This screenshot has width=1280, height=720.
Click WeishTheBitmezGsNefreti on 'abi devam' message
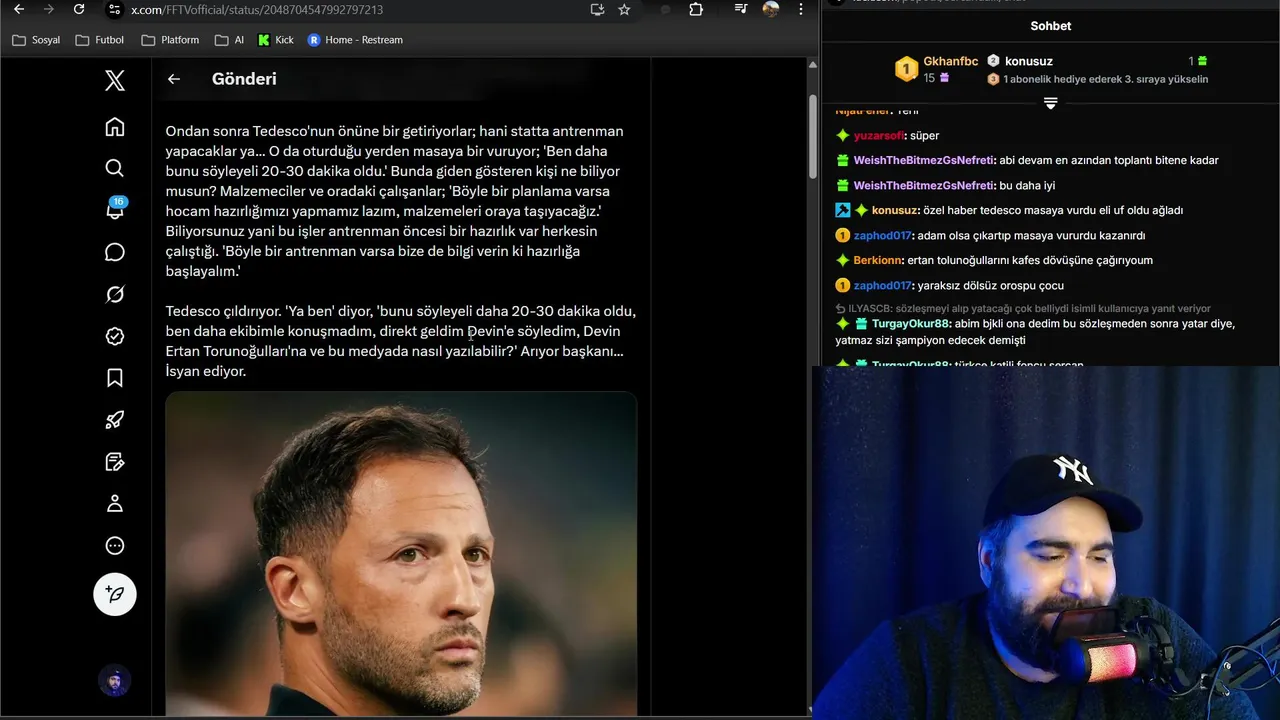coord(924,160)
